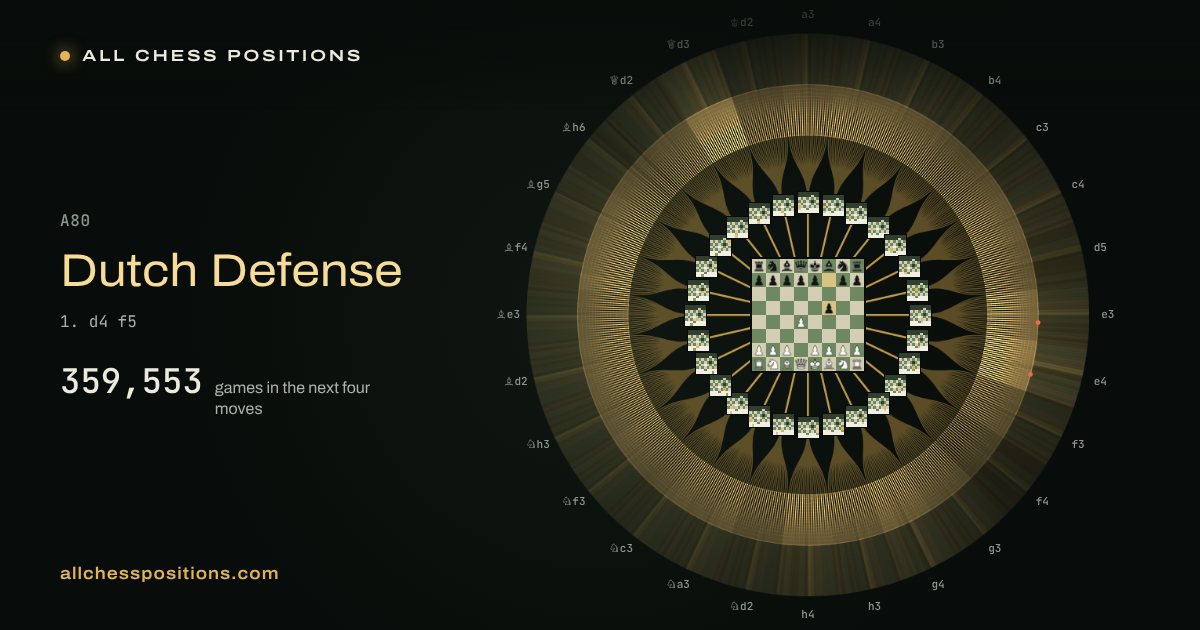Image resolution: width=1200 pixels, height=630 pixels.
Task: Click the Dutch Defense title
Action: coord(231,270)
